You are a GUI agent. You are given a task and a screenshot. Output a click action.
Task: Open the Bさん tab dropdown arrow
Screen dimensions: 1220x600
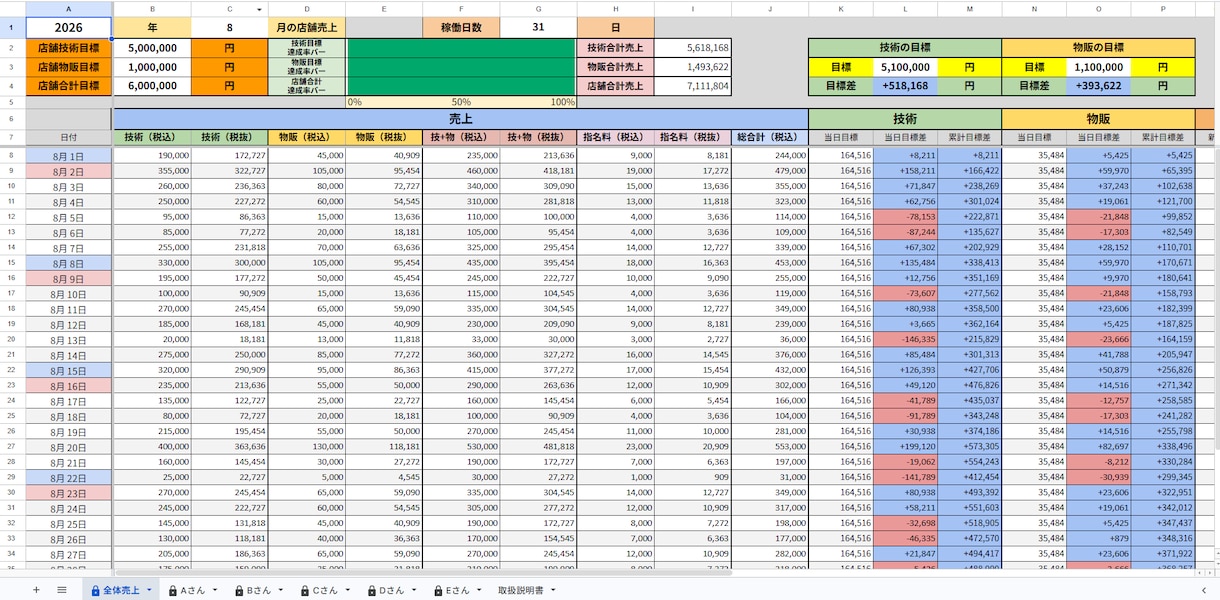(x=281, y=590)
